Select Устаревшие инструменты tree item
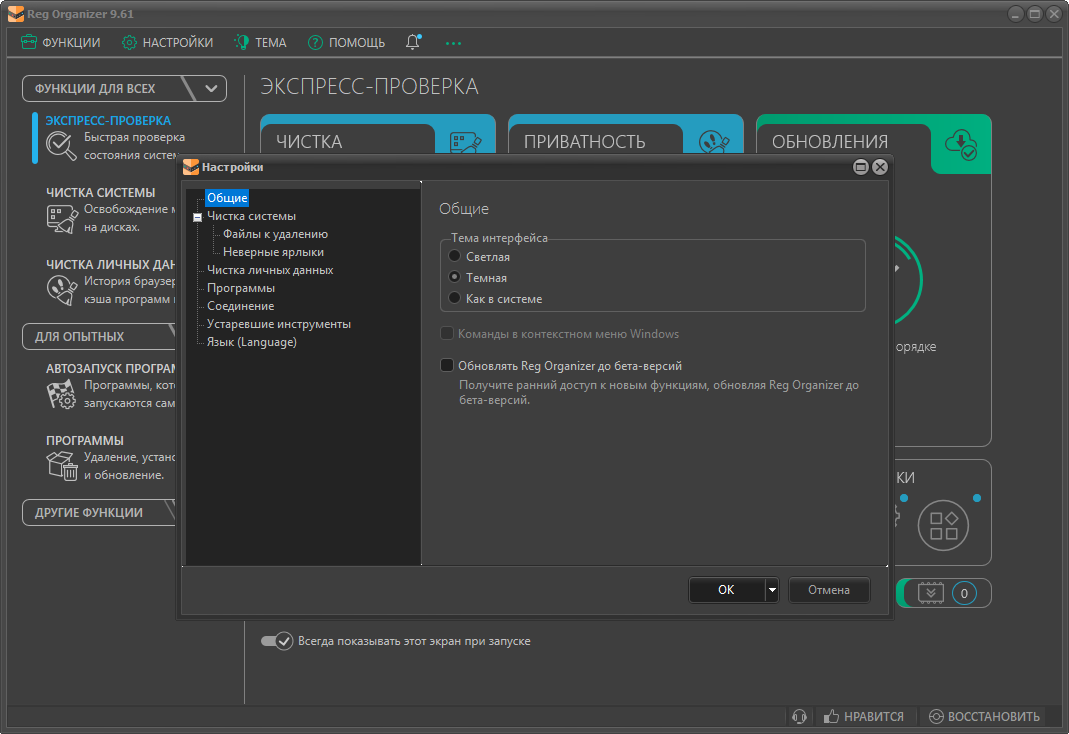Viewport: 1069px width, 734px height. pos(279,324)
